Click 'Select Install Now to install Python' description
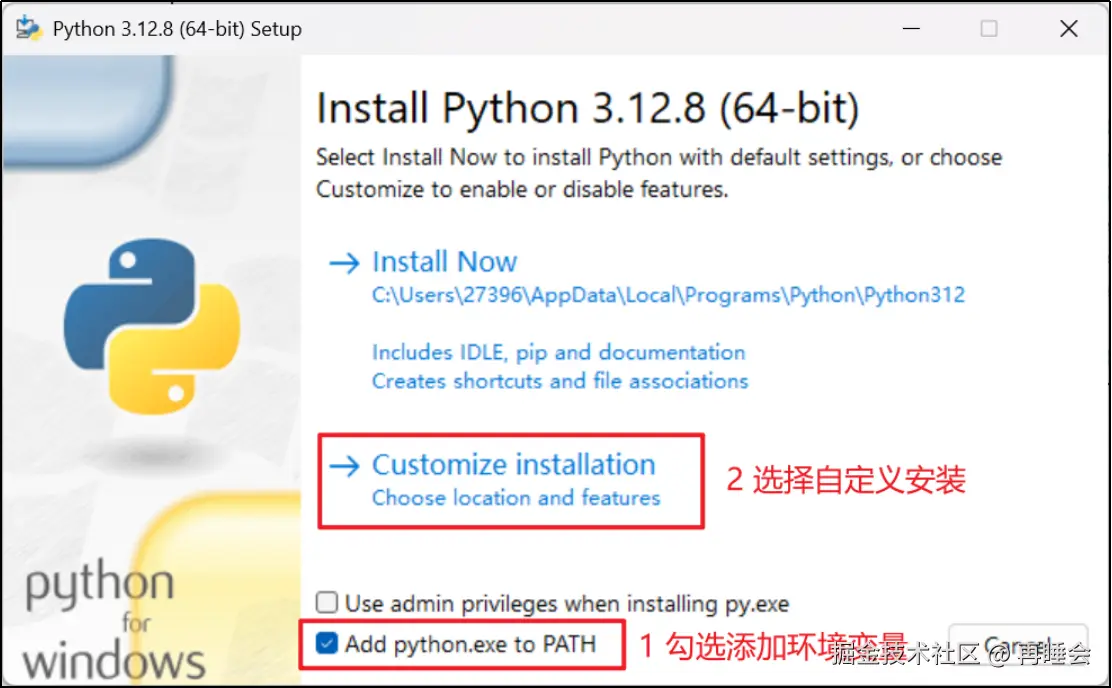The width and height of the screenshot is (1112, 688). [x=659, y=173]
